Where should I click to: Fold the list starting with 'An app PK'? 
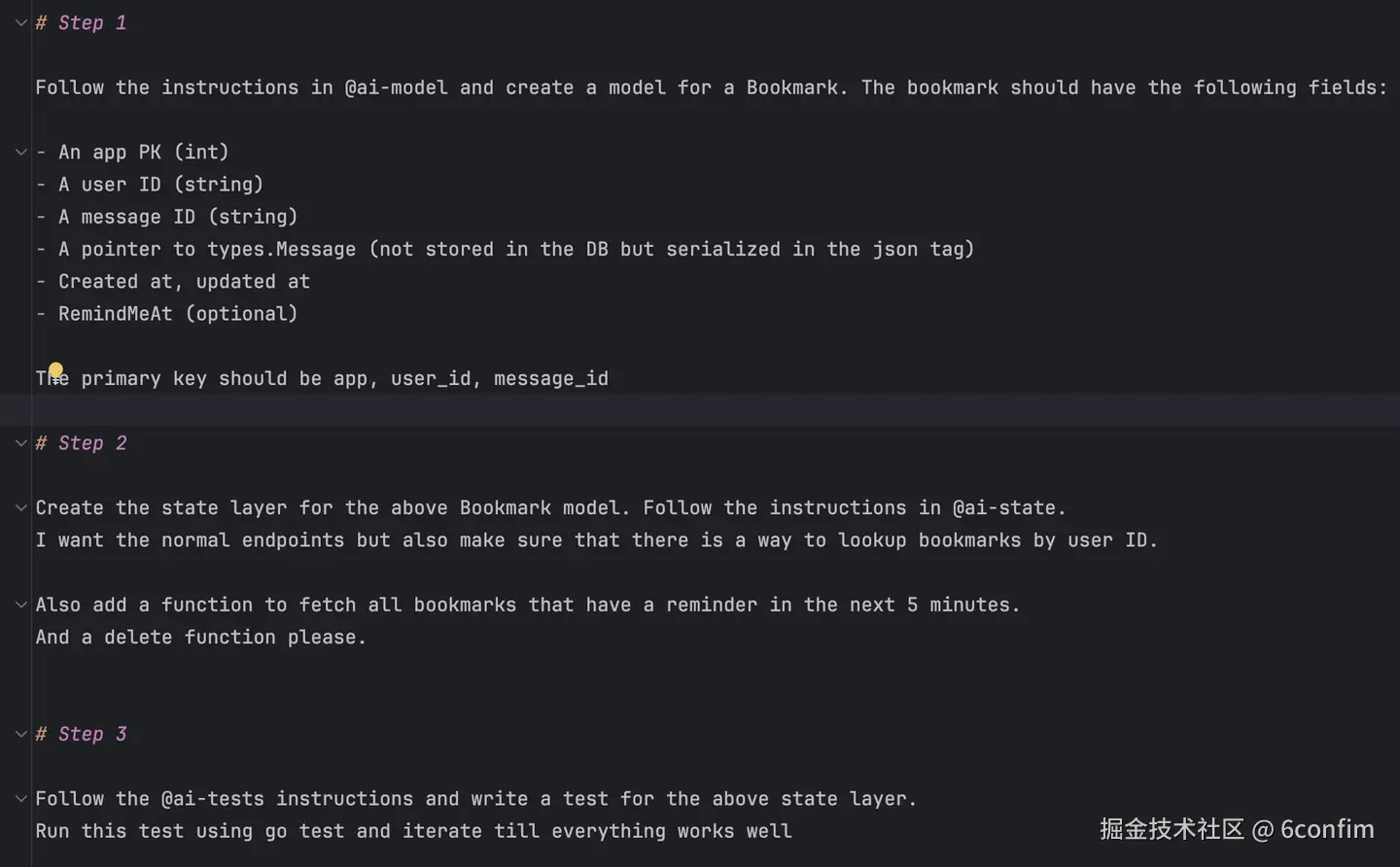tap(20, 152)
